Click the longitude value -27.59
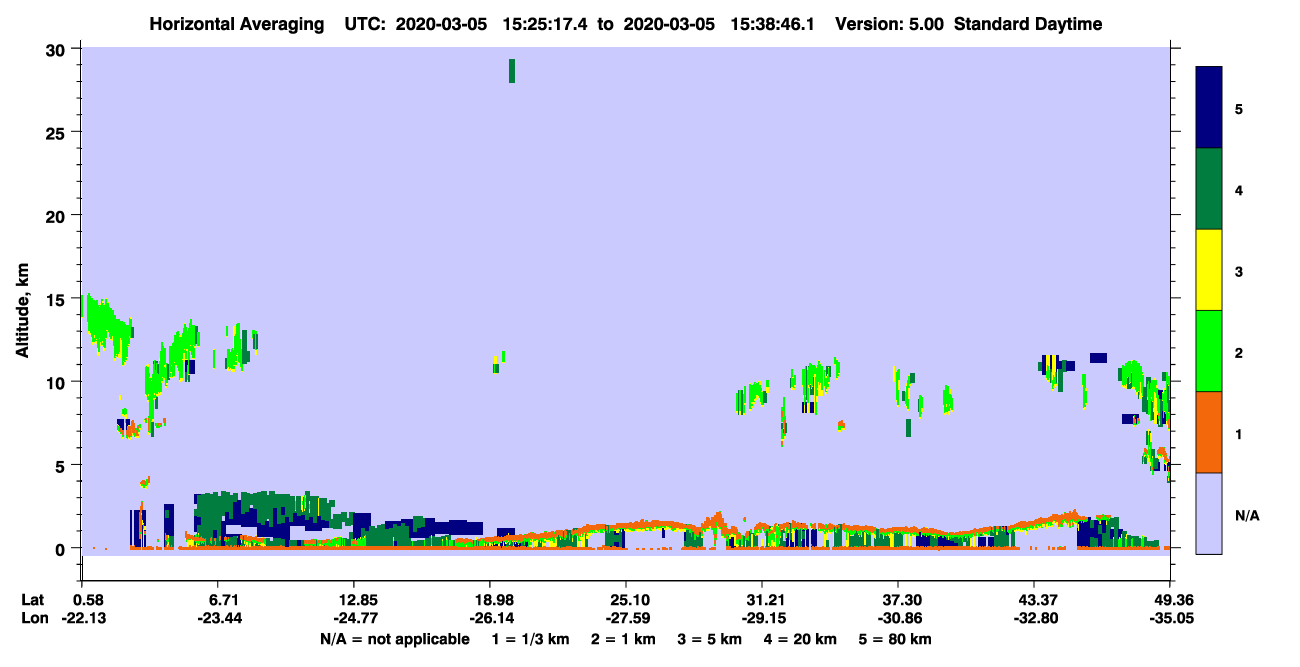The width and height of the screenshot is (1300, 667). 626,618
